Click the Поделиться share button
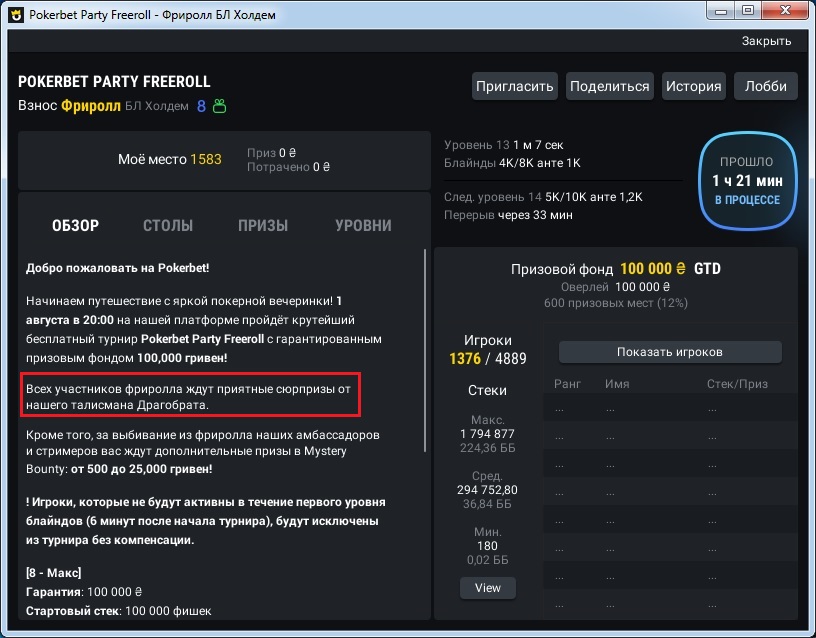This screenshot has width=816, height=638. click(x=609, y=86)
